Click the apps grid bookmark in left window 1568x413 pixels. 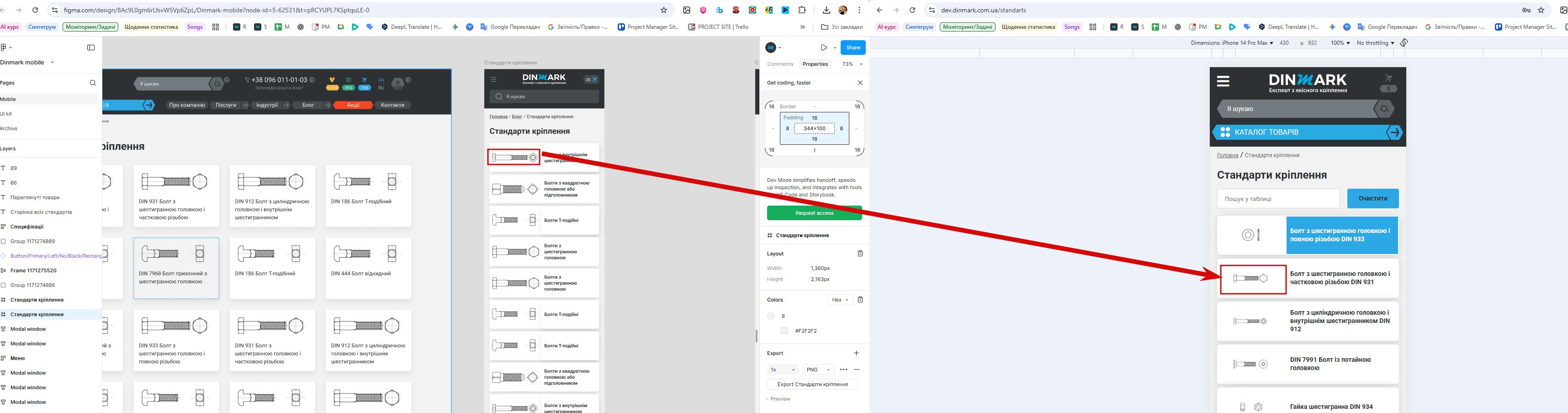coord(216,27)
